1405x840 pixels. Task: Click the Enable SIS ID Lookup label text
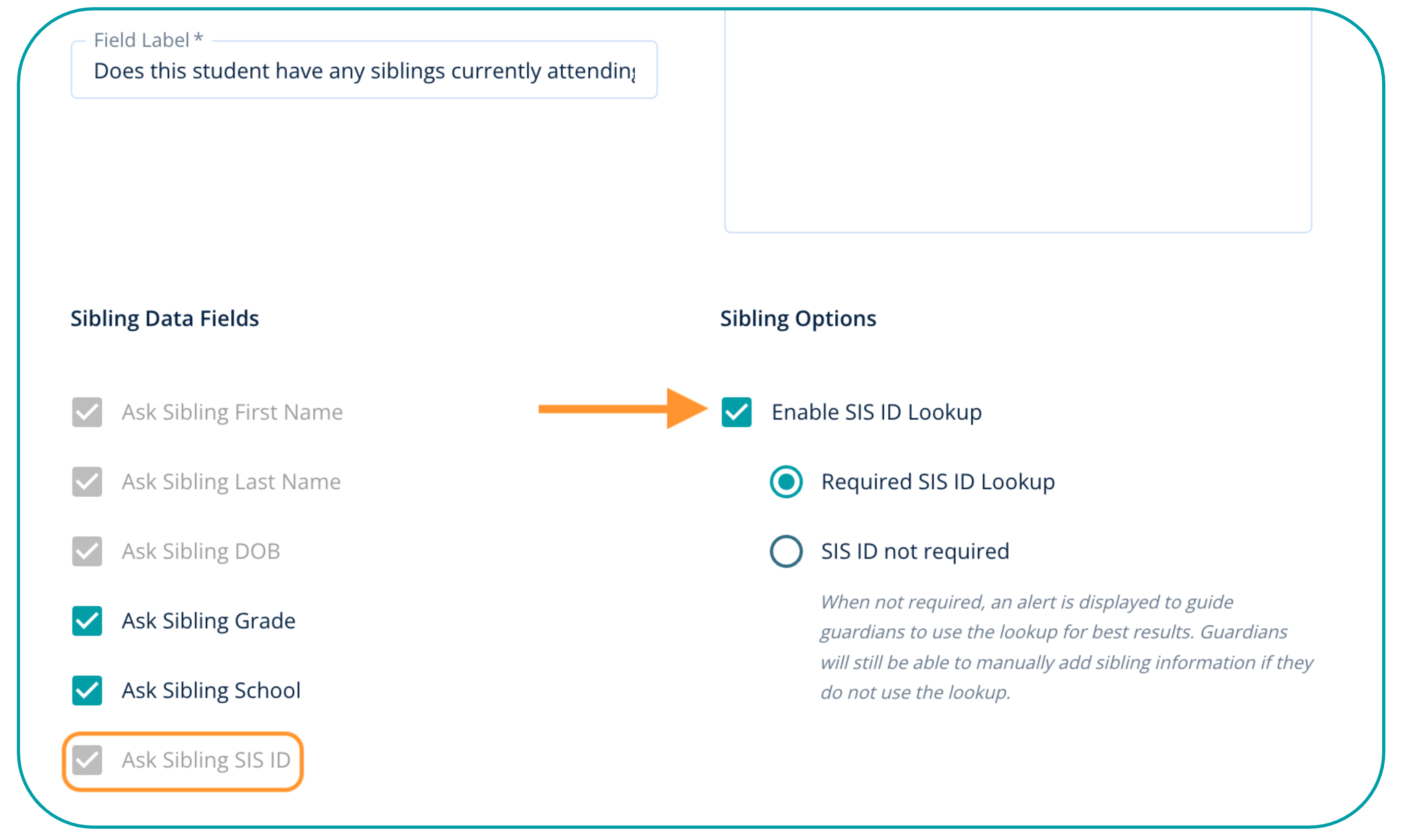click(876, 412)
